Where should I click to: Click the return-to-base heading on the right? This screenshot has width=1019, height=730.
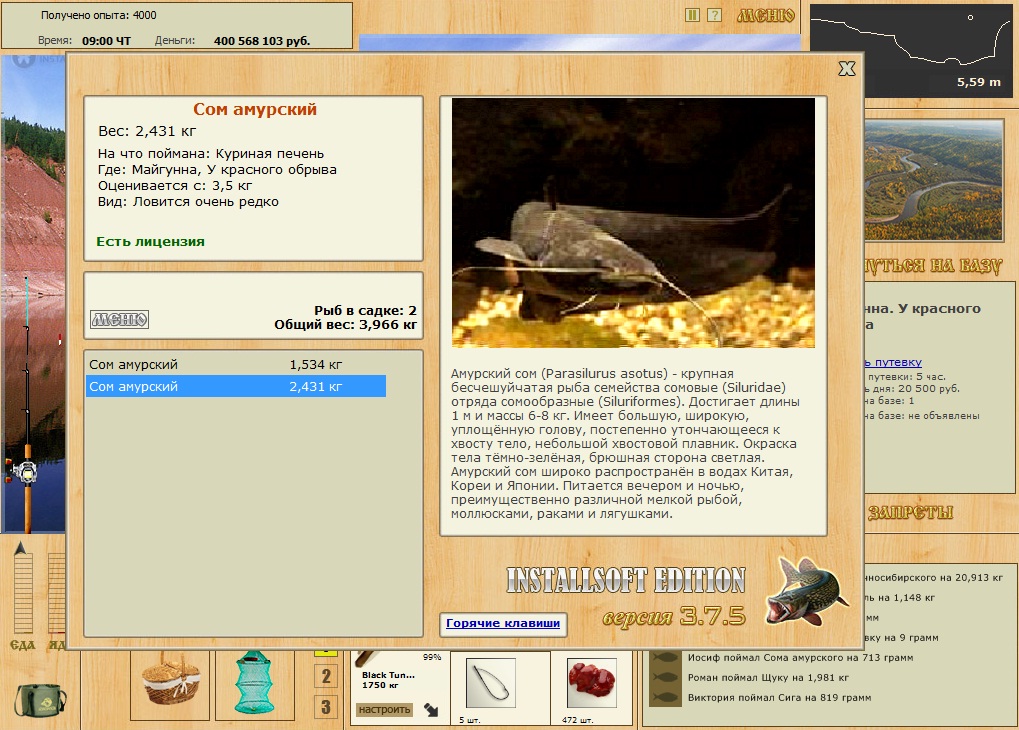(934, 266)
